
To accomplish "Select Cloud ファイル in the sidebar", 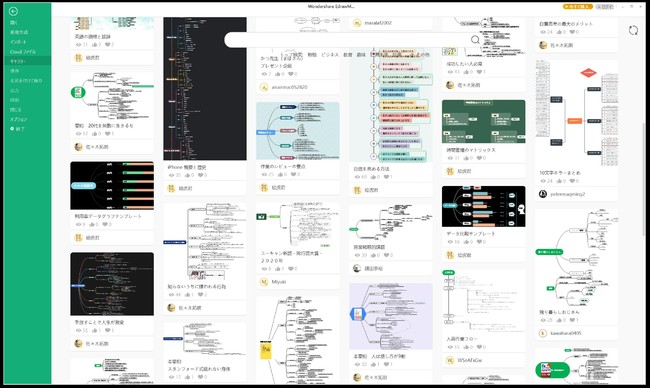I will tap(22, 52).
